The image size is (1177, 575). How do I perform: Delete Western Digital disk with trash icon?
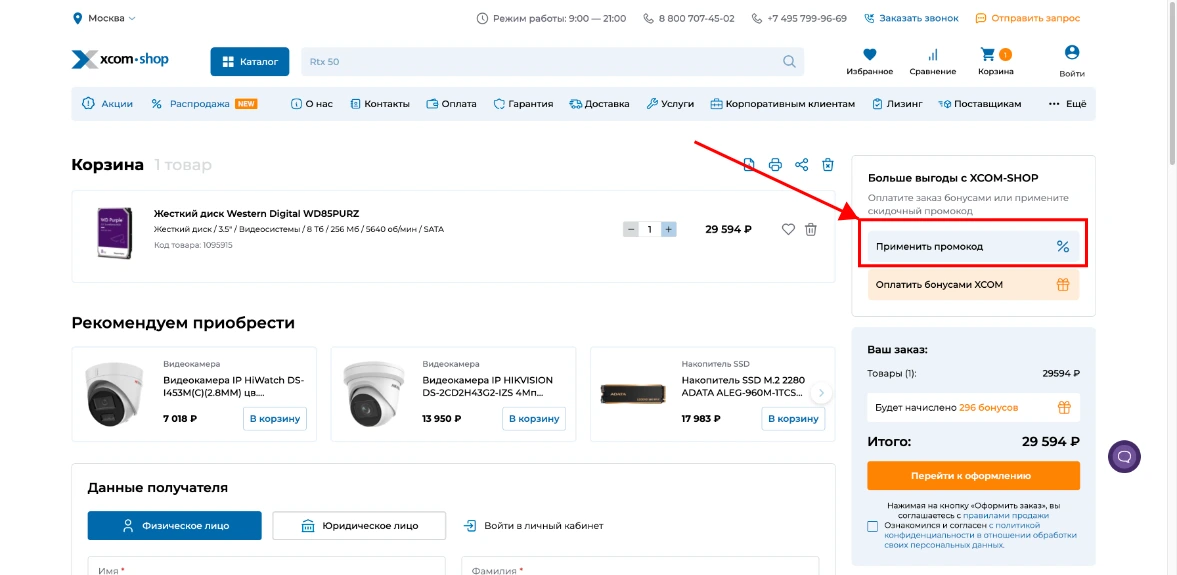point(811,229)
